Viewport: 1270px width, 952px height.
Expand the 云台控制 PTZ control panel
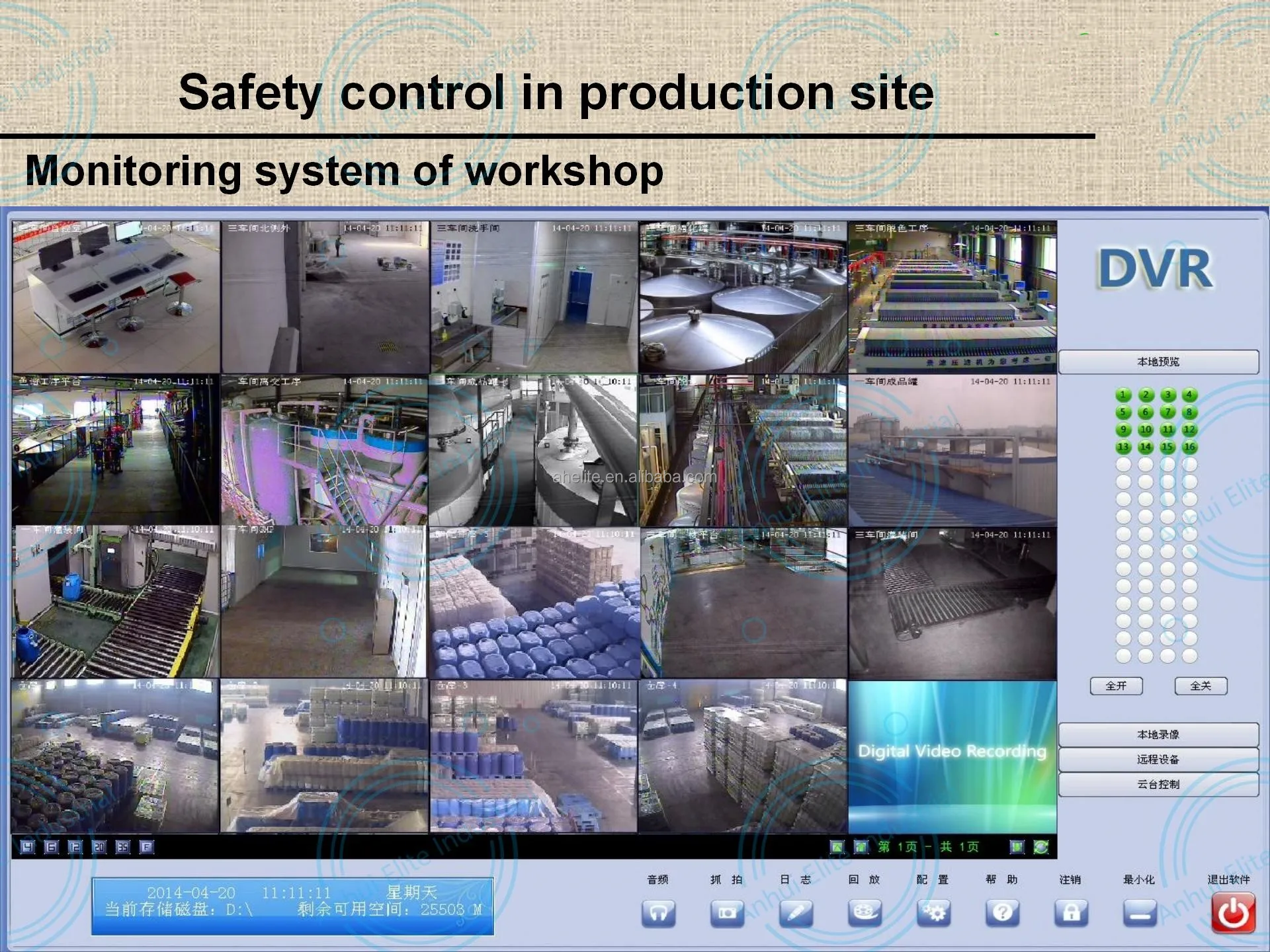[x=1158, y=784]
